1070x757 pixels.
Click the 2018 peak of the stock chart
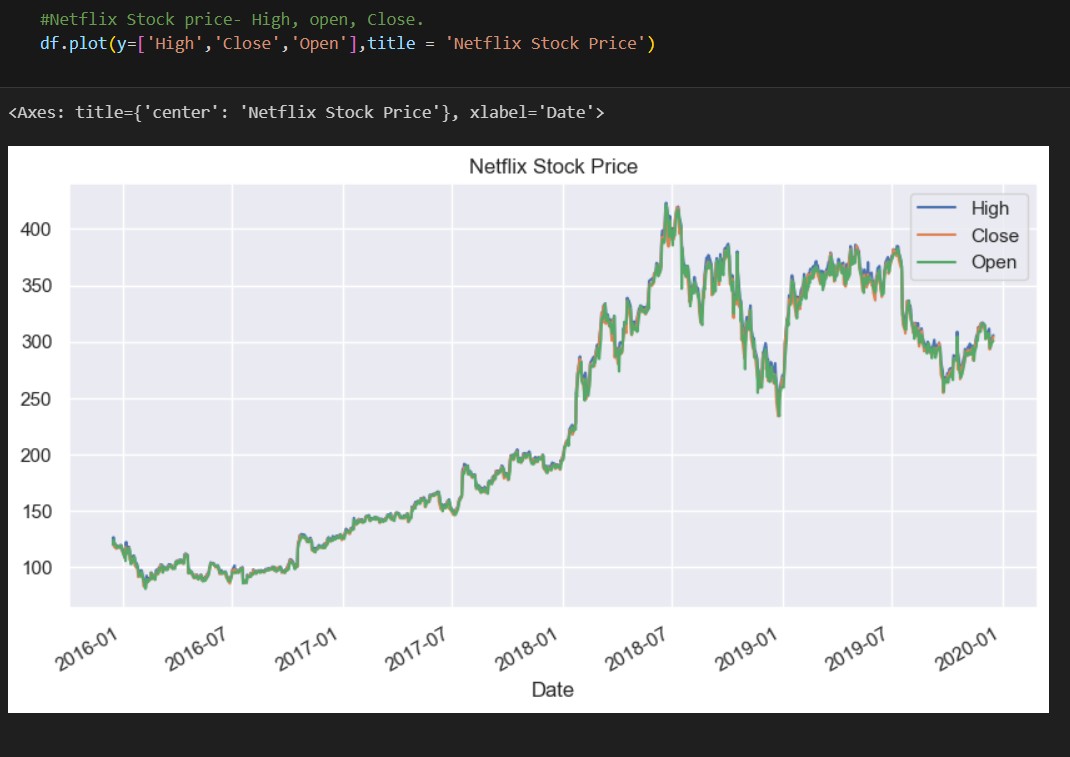click(x=667, y=203)
